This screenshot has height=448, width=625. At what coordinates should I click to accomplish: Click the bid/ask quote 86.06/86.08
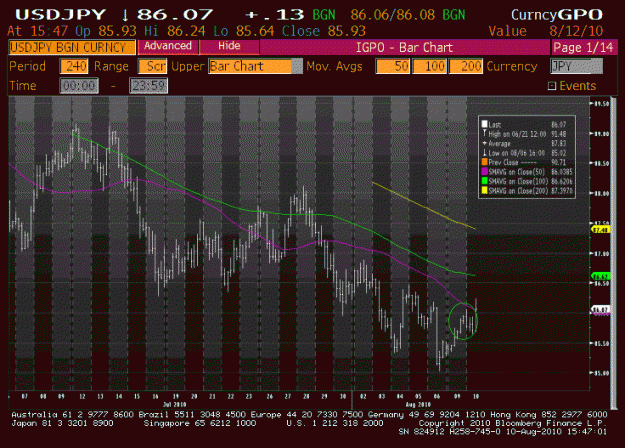(x=393, y=15)
